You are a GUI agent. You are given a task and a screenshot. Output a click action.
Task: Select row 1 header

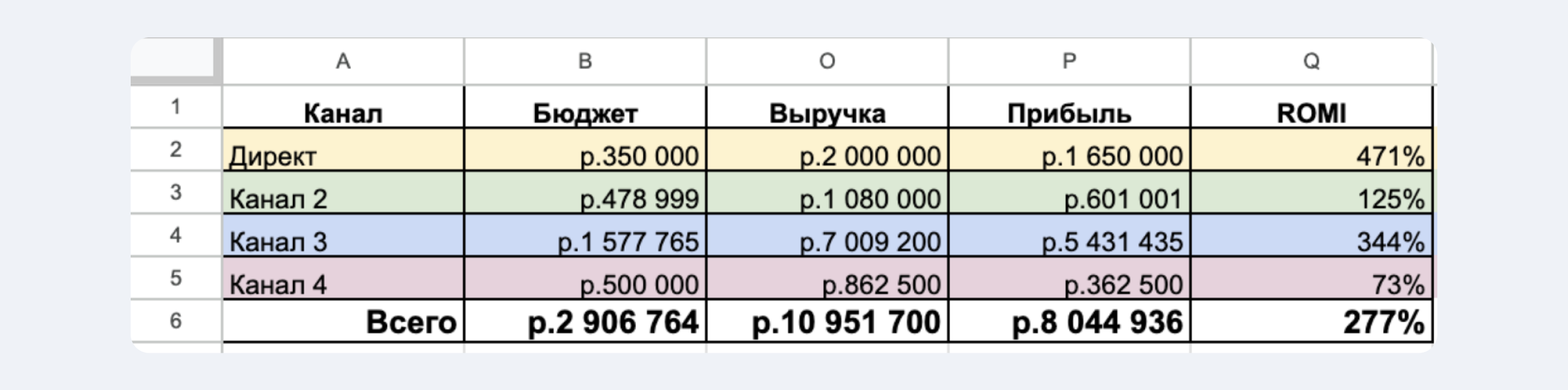click(176, 106)
